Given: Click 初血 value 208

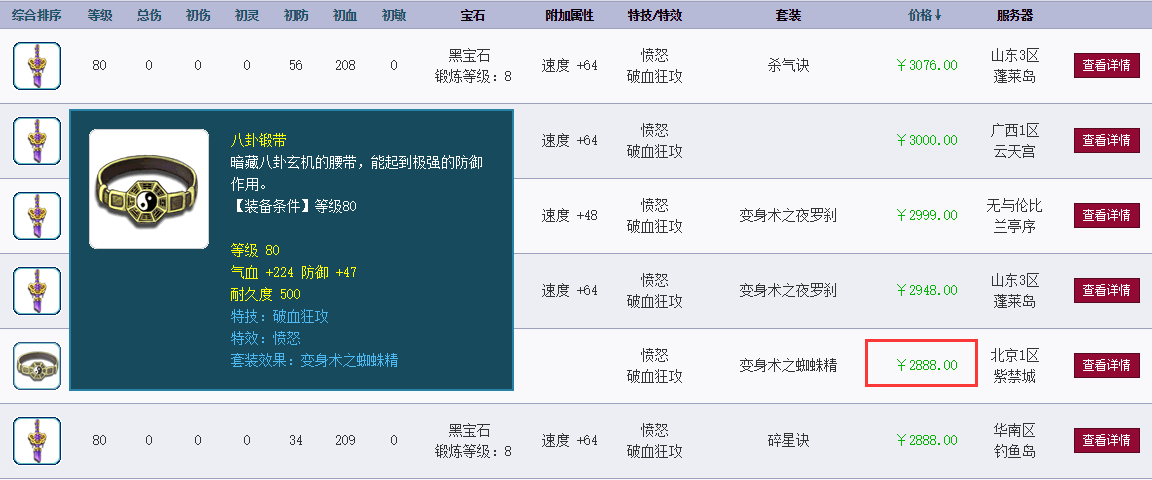Looking at the screenshot, I should pyautogui.click(x=345, y=65).
